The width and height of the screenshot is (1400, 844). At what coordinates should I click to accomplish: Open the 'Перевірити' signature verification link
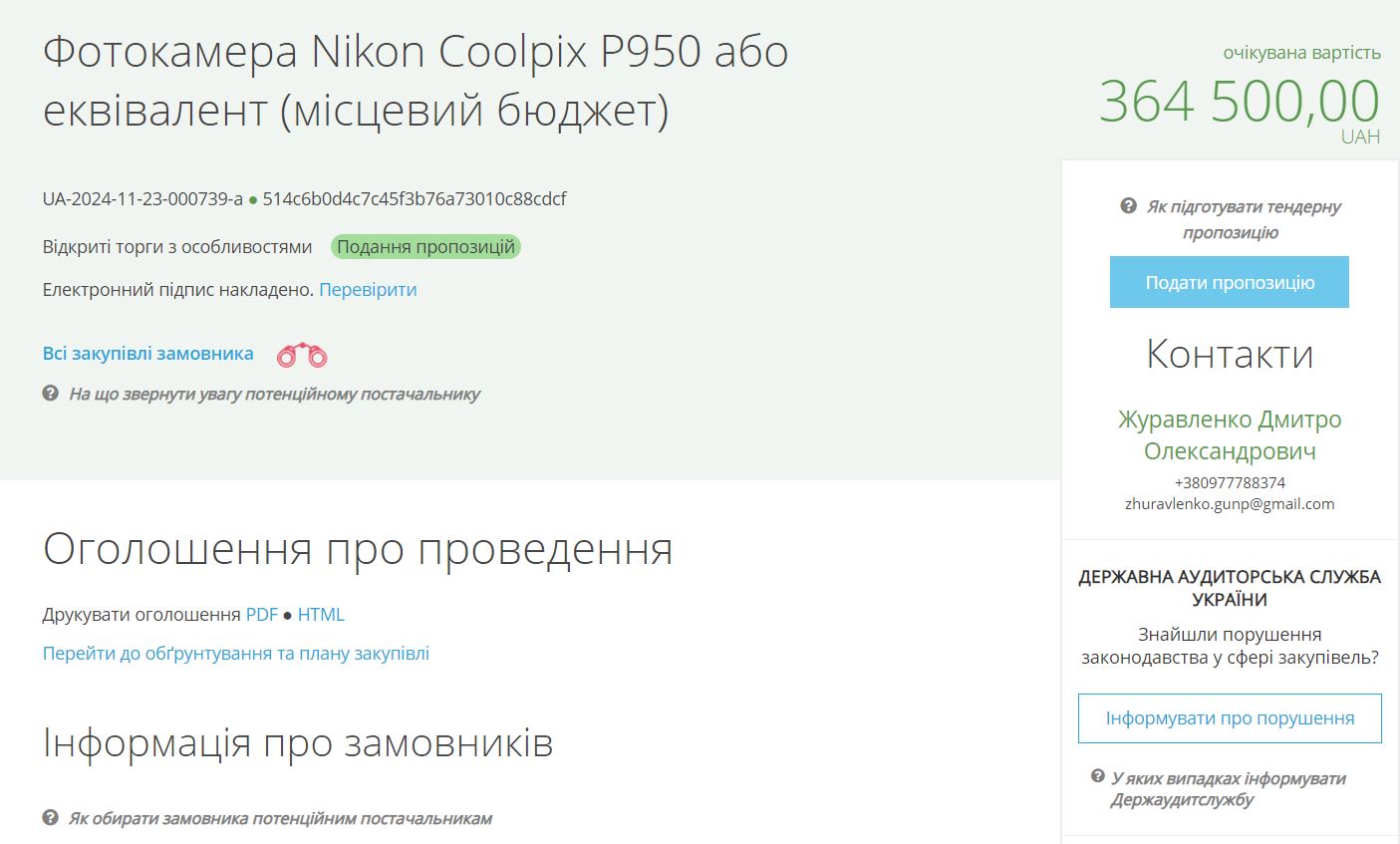pos(368,290)
